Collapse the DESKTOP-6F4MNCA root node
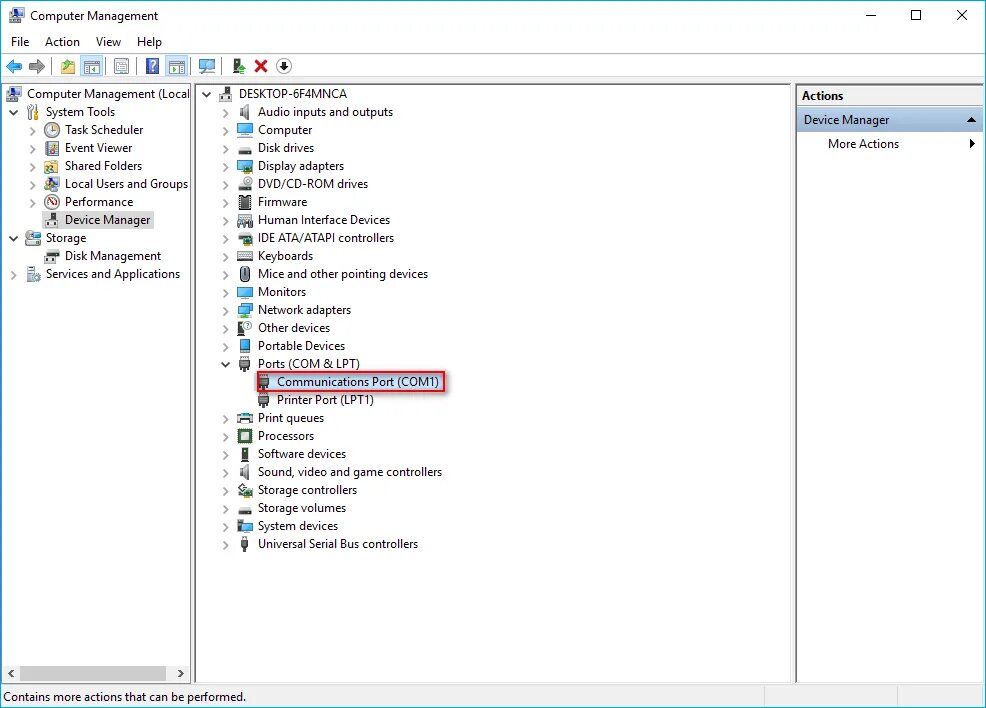Image resolution: width=986 pixels, height=708 pixels. [x=206, y=94]
